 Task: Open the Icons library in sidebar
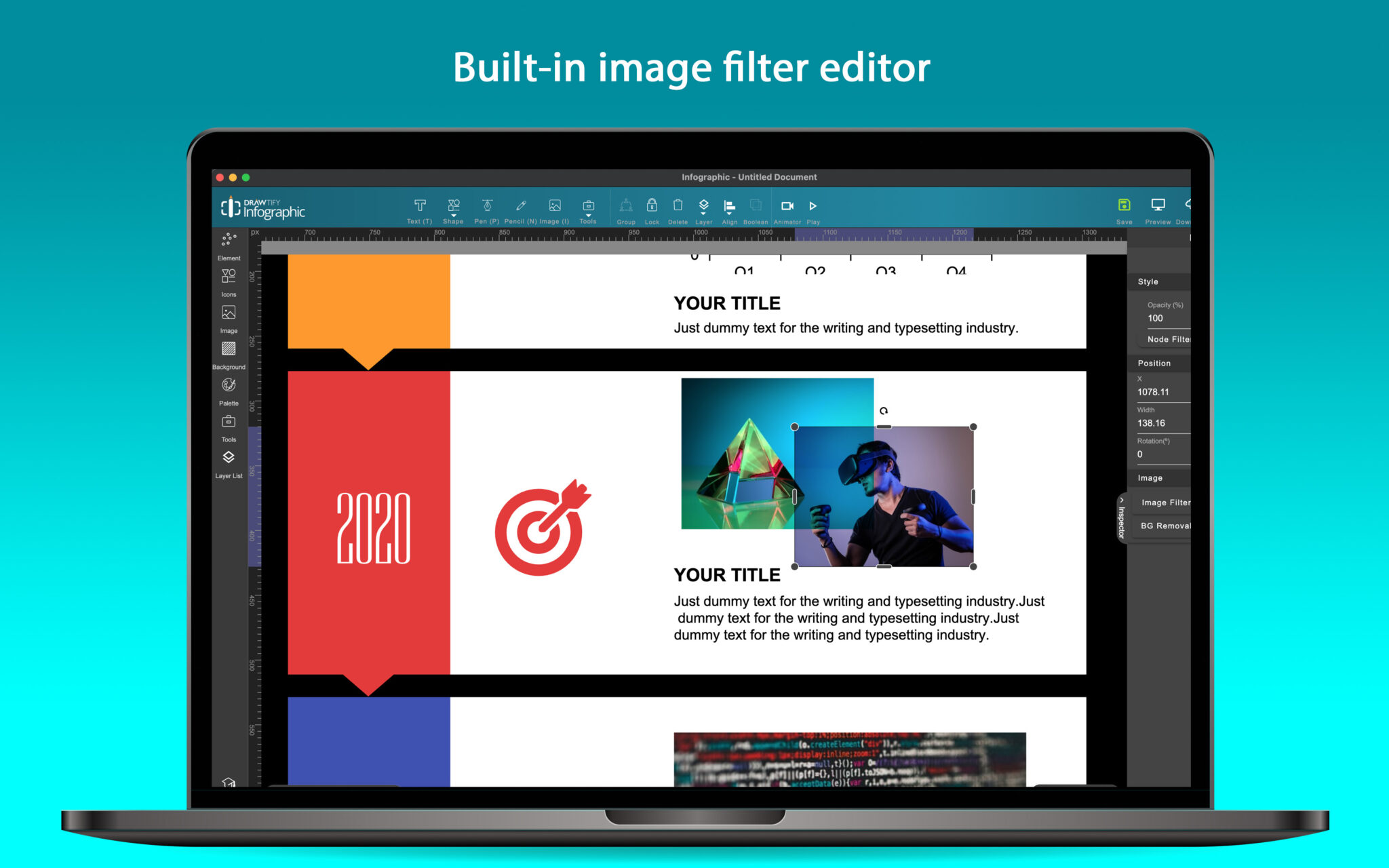[229, 277]
